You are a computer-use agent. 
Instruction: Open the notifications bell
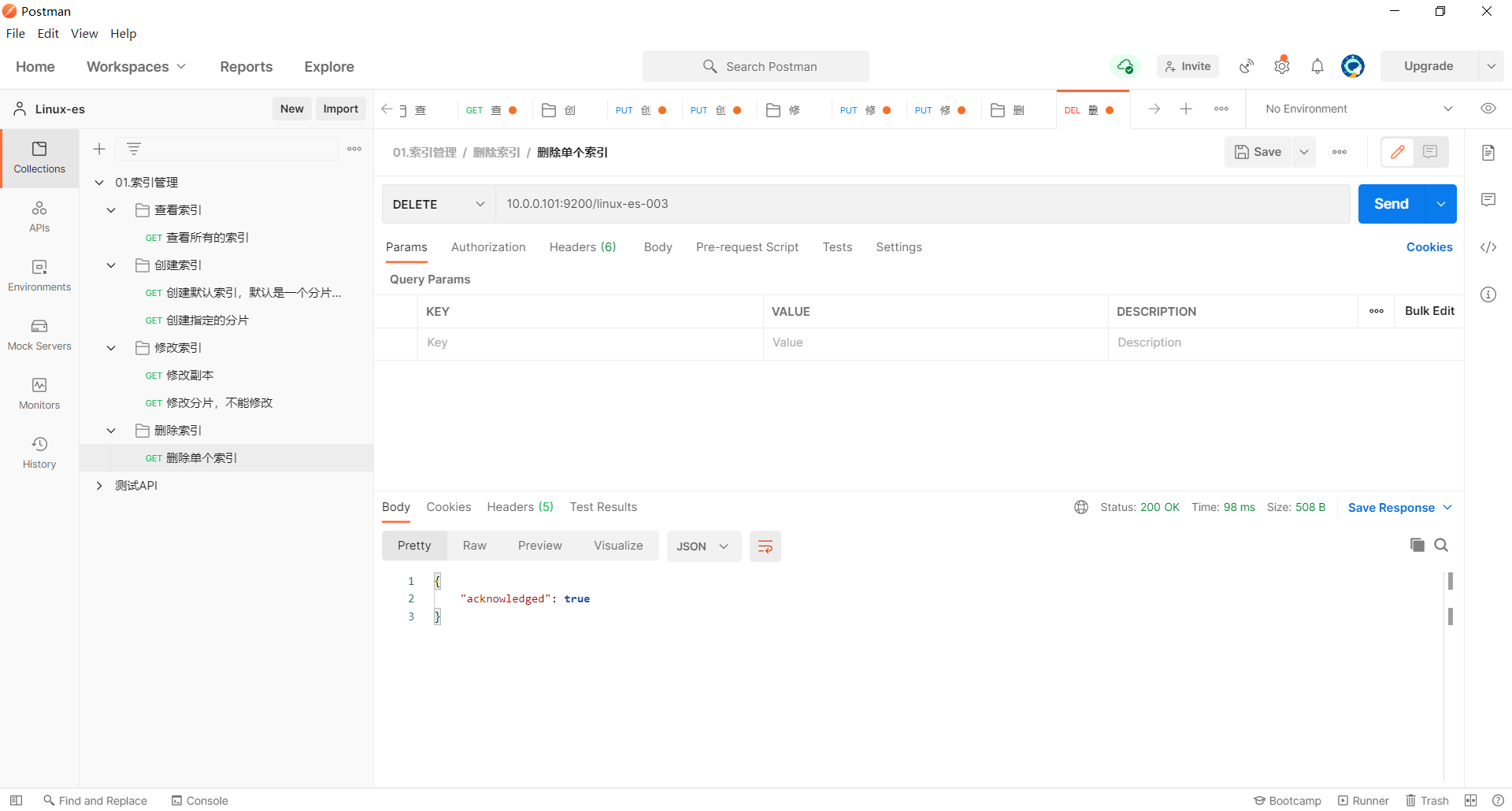click(x=1317, y=66)
